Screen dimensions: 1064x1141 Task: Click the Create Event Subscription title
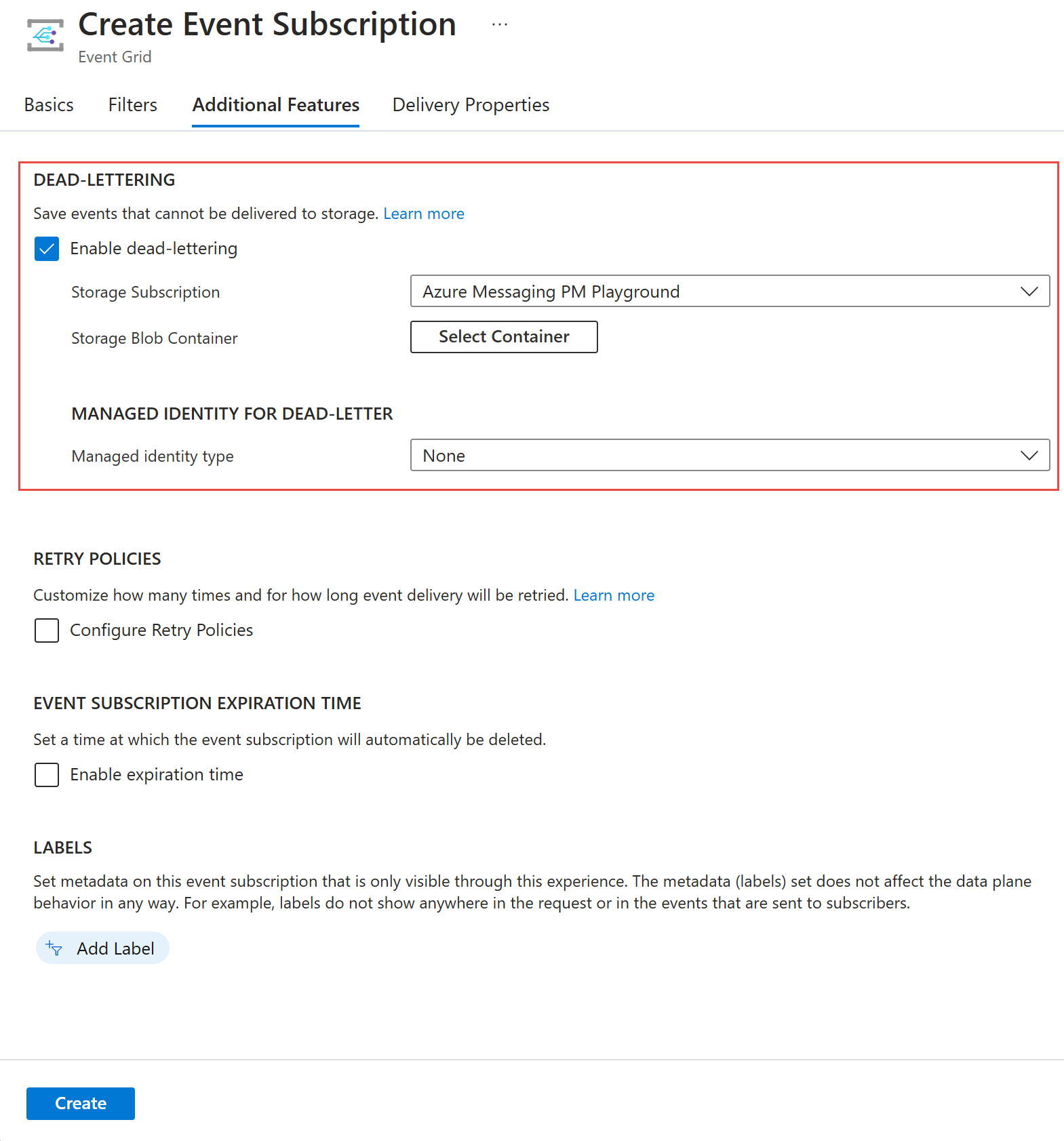click(267, 24)
